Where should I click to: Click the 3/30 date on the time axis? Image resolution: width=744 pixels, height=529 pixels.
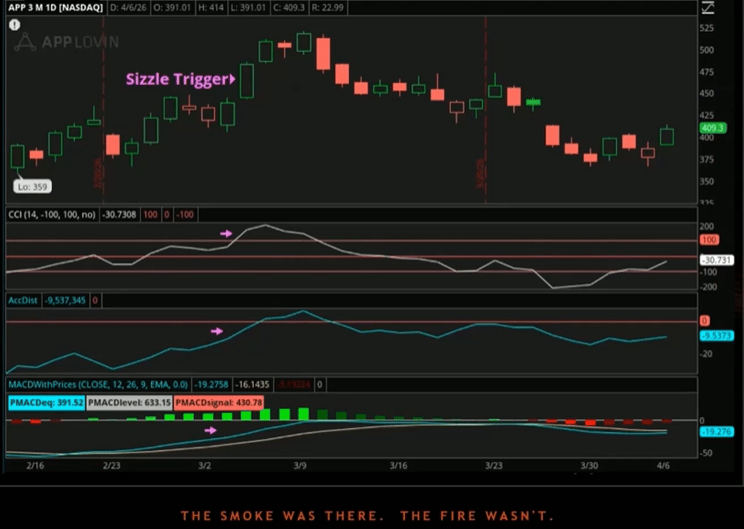click(x=589, y=465)
